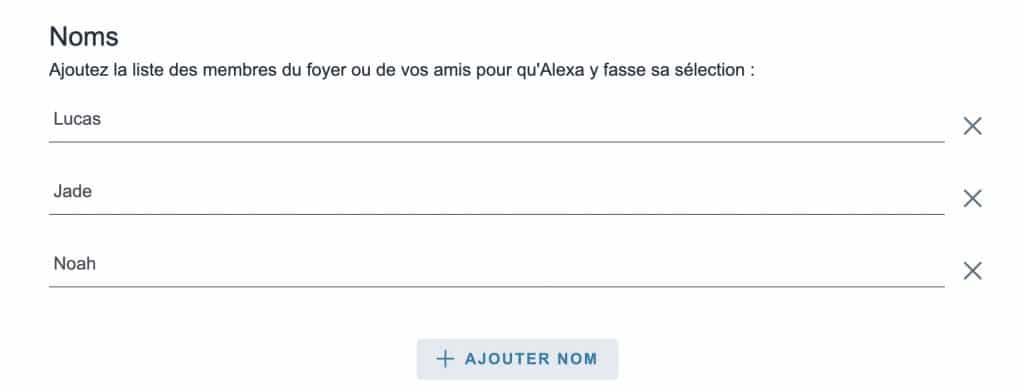Add a new name with the Ajouter Nom label
This screenshot has width=1024, height=391.
click(531, 359)
